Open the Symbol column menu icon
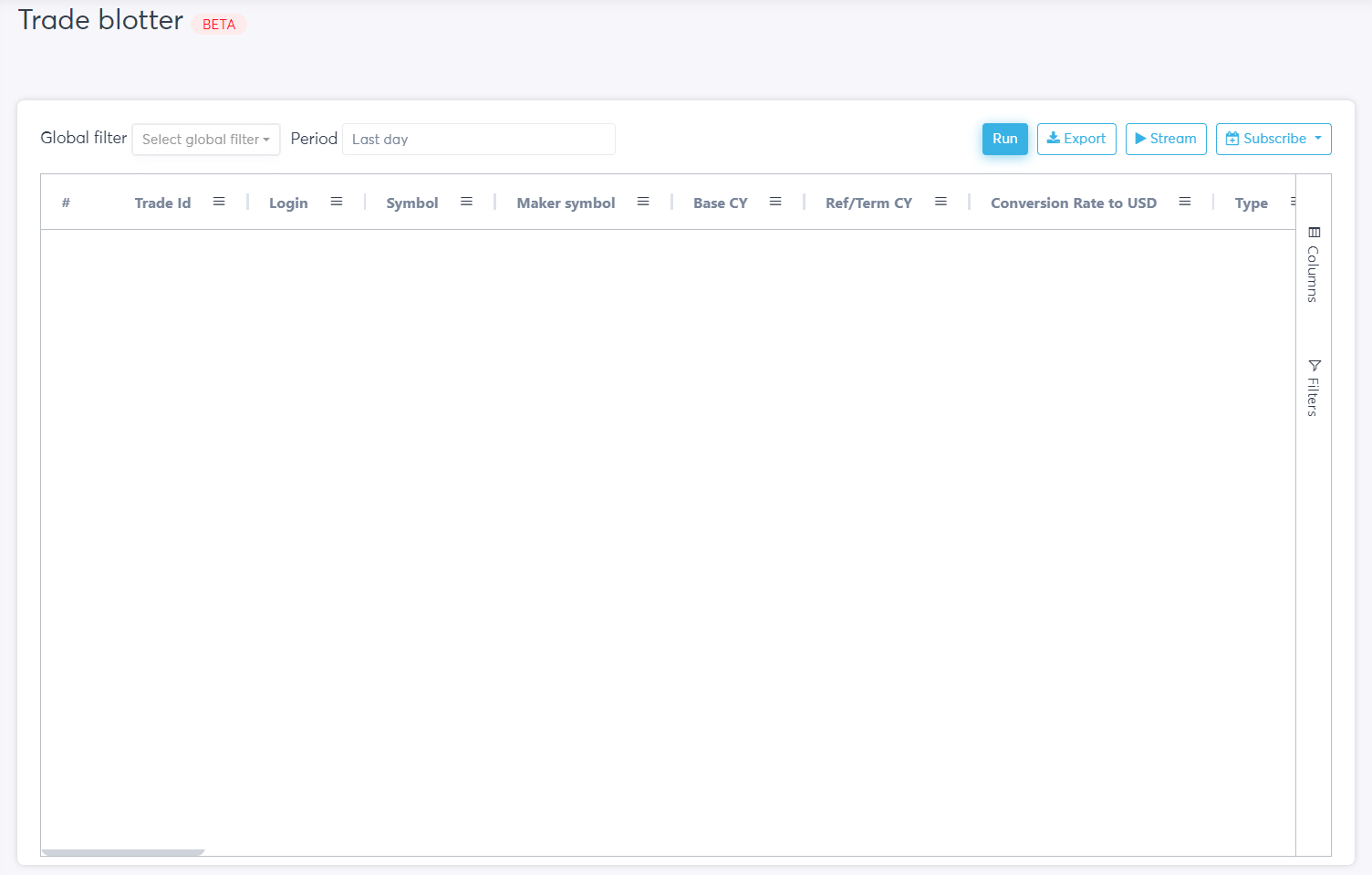This screenshot has height=875, width=1372. (466, 202)
